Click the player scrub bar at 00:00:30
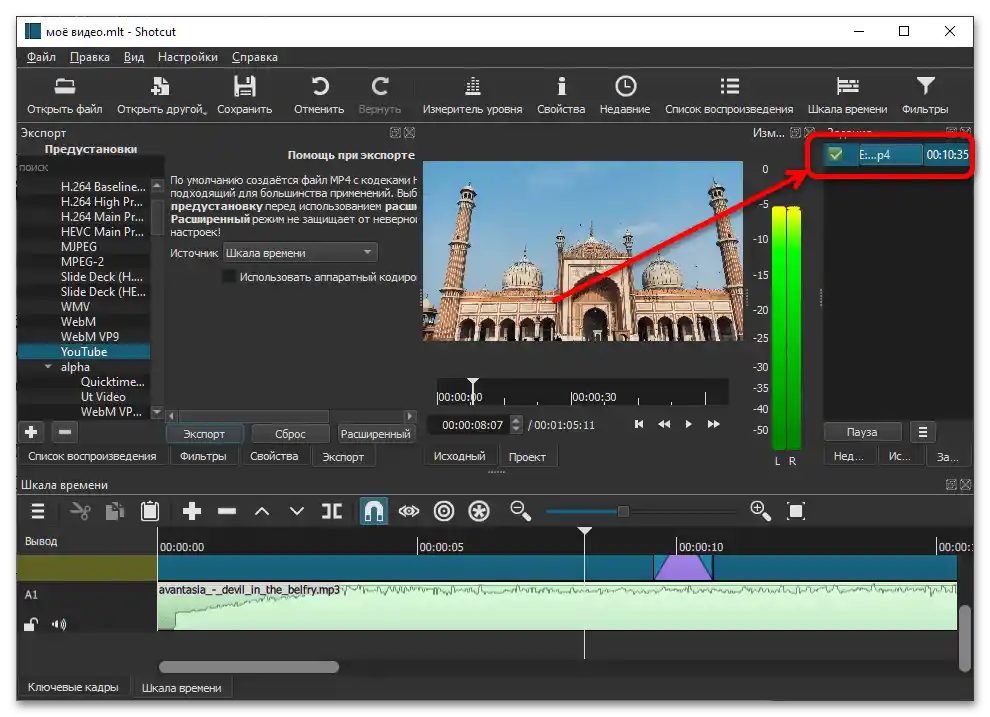The height and width of the screenshot is (717, 990). 571,396
